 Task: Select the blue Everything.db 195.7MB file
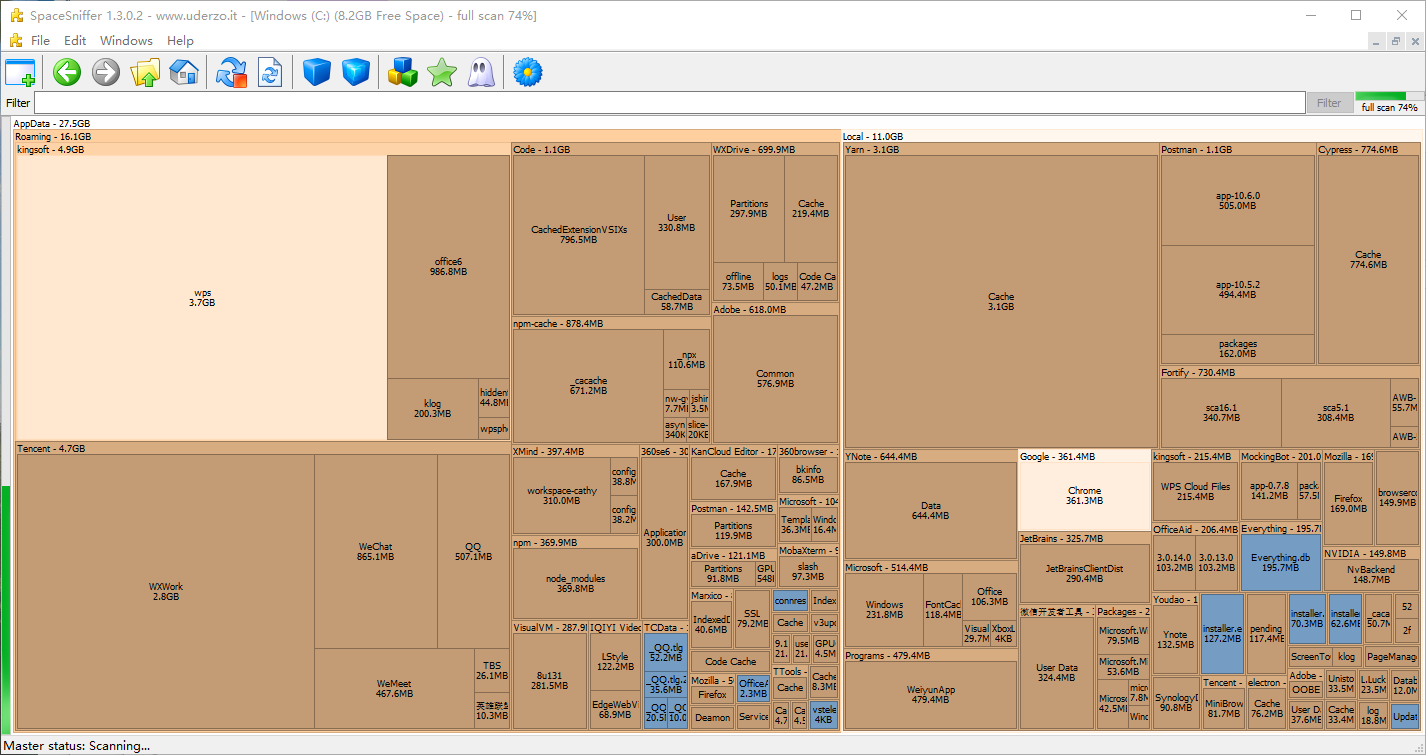tap(1280, 562)
